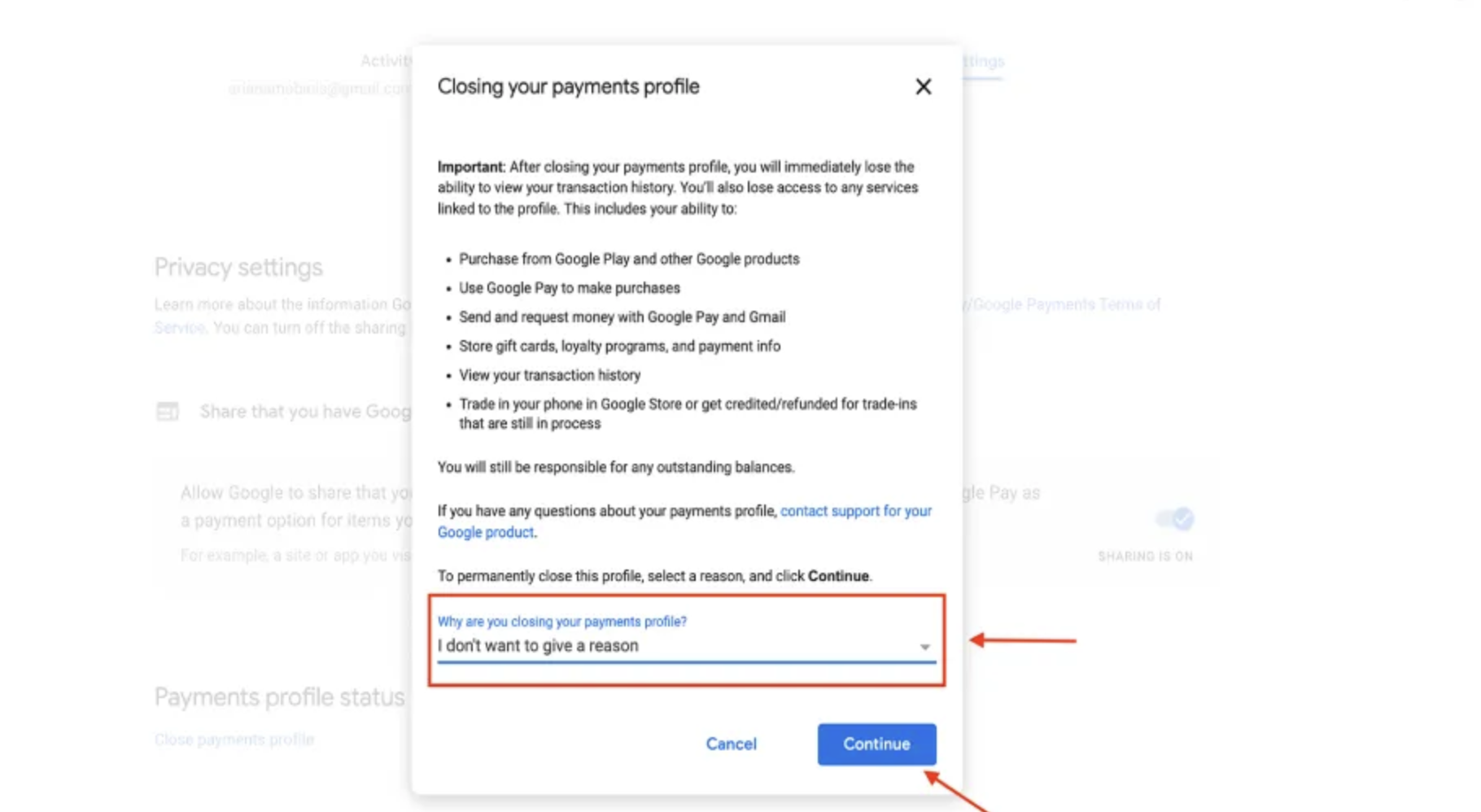This screenshot has width=1481, height=812.
Task: Click the "Service" link under Privacy settings
Action: (x=180, y=328)
